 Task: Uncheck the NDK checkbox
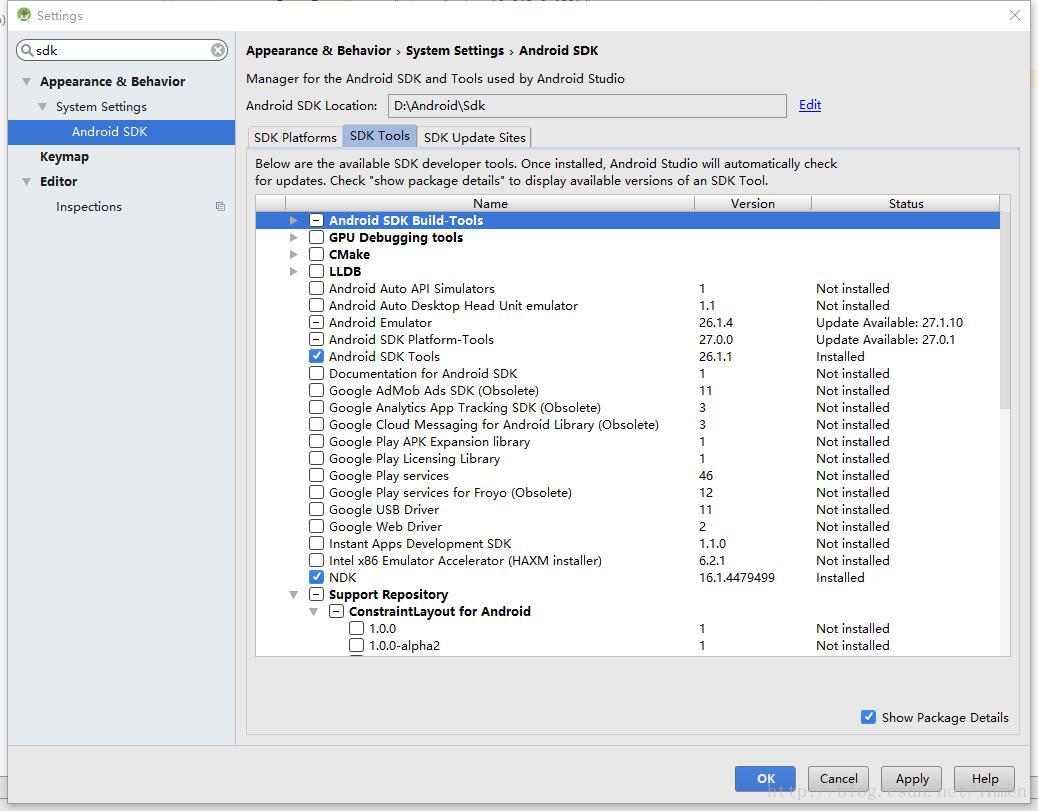316,577
